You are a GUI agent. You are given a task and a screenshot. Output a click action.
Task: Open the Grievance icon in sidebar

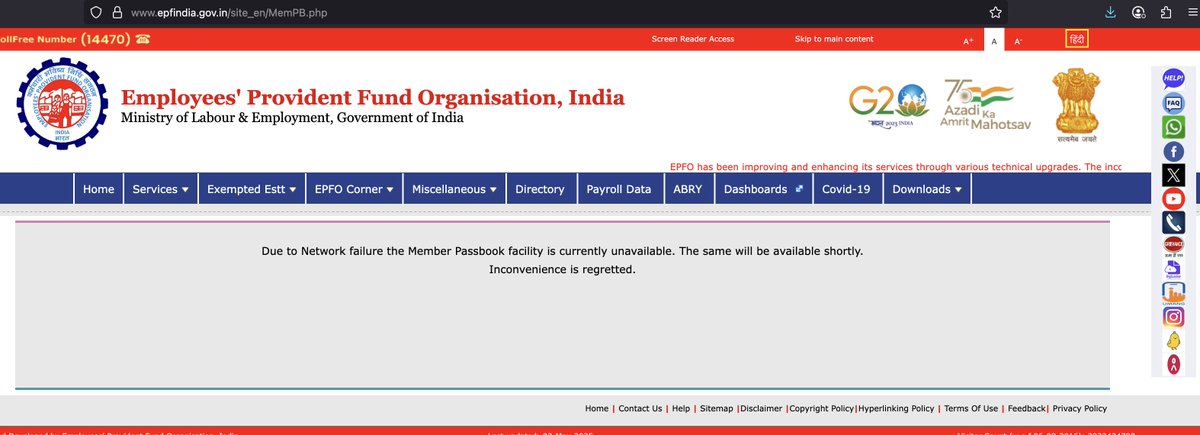1173,246
